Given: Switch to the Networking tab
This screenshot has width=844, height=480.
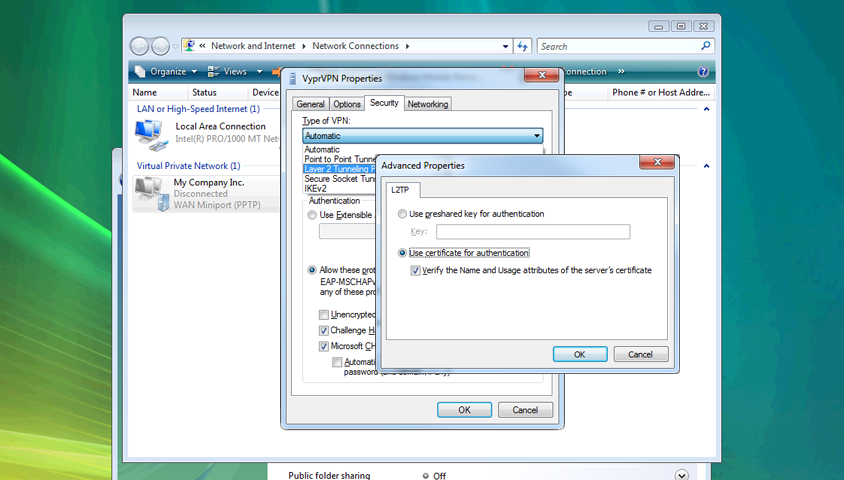Looking at the screenshot, I should tap(427, 104).
